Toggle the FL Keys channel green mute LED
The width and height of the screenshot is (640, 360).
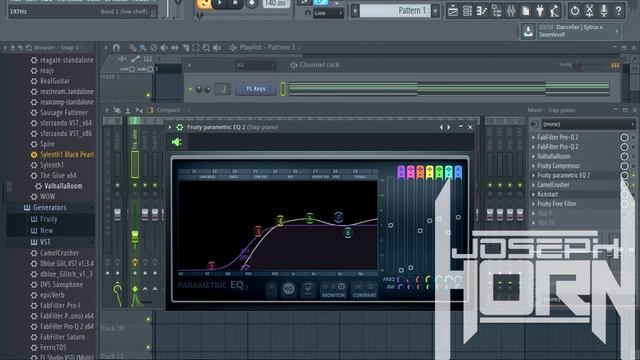pyautogui.click(x=190, y=89)
